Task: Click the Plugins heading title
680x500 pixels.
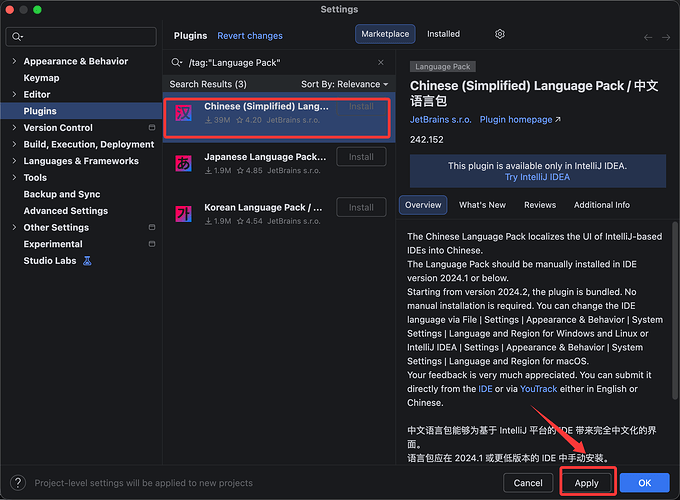Action: tap(190, 36)
